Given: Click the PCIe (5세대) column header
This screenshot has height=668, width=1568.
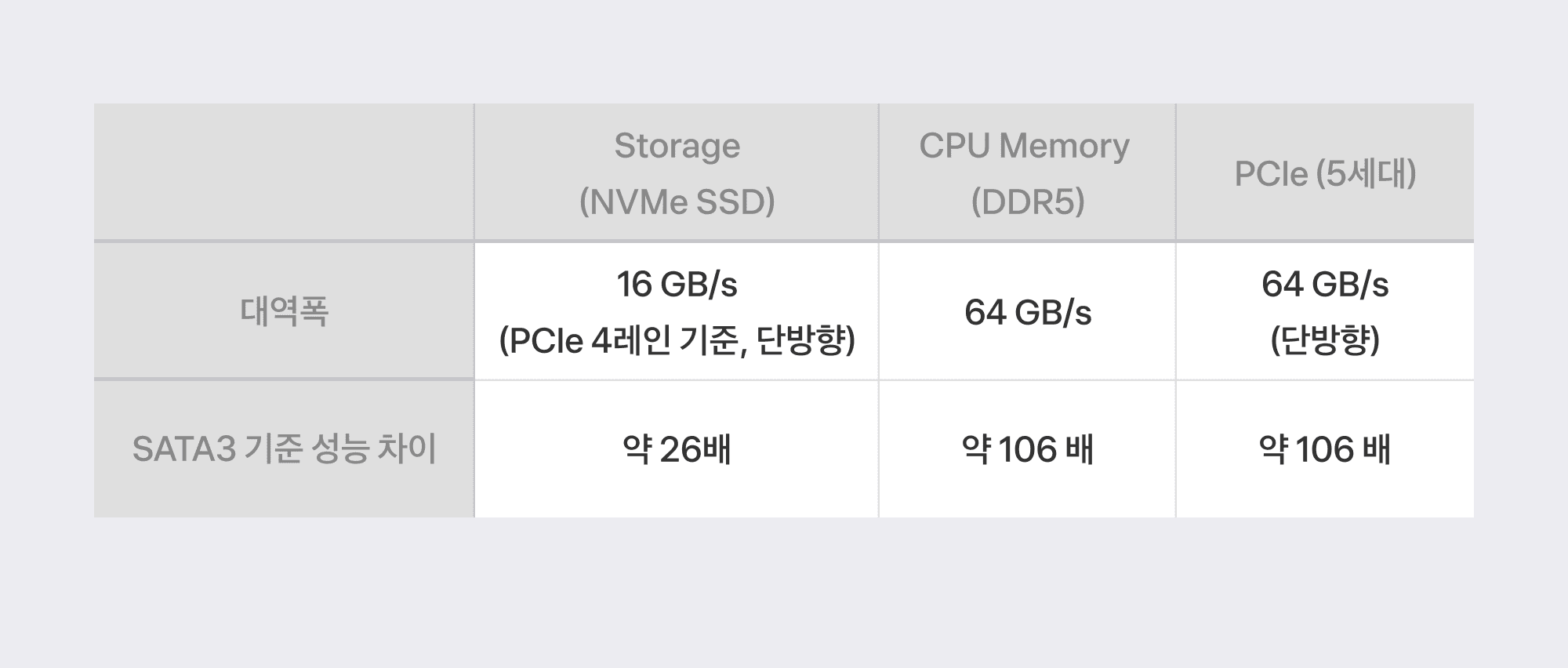Looking at the screenshot, I should [1325, 174].
